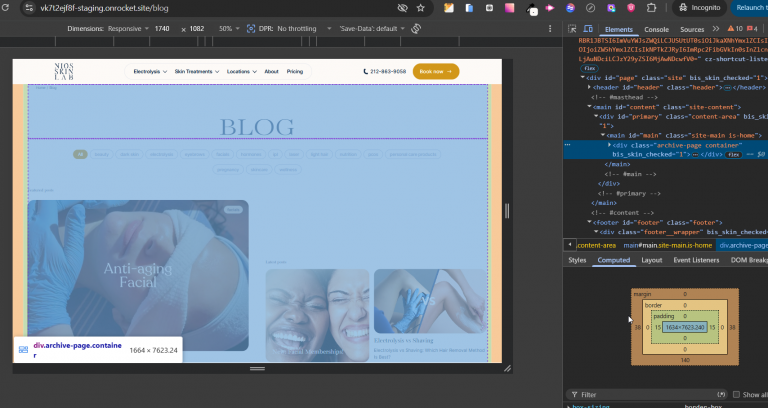Click the About link in site navigation

pos(271,72)
